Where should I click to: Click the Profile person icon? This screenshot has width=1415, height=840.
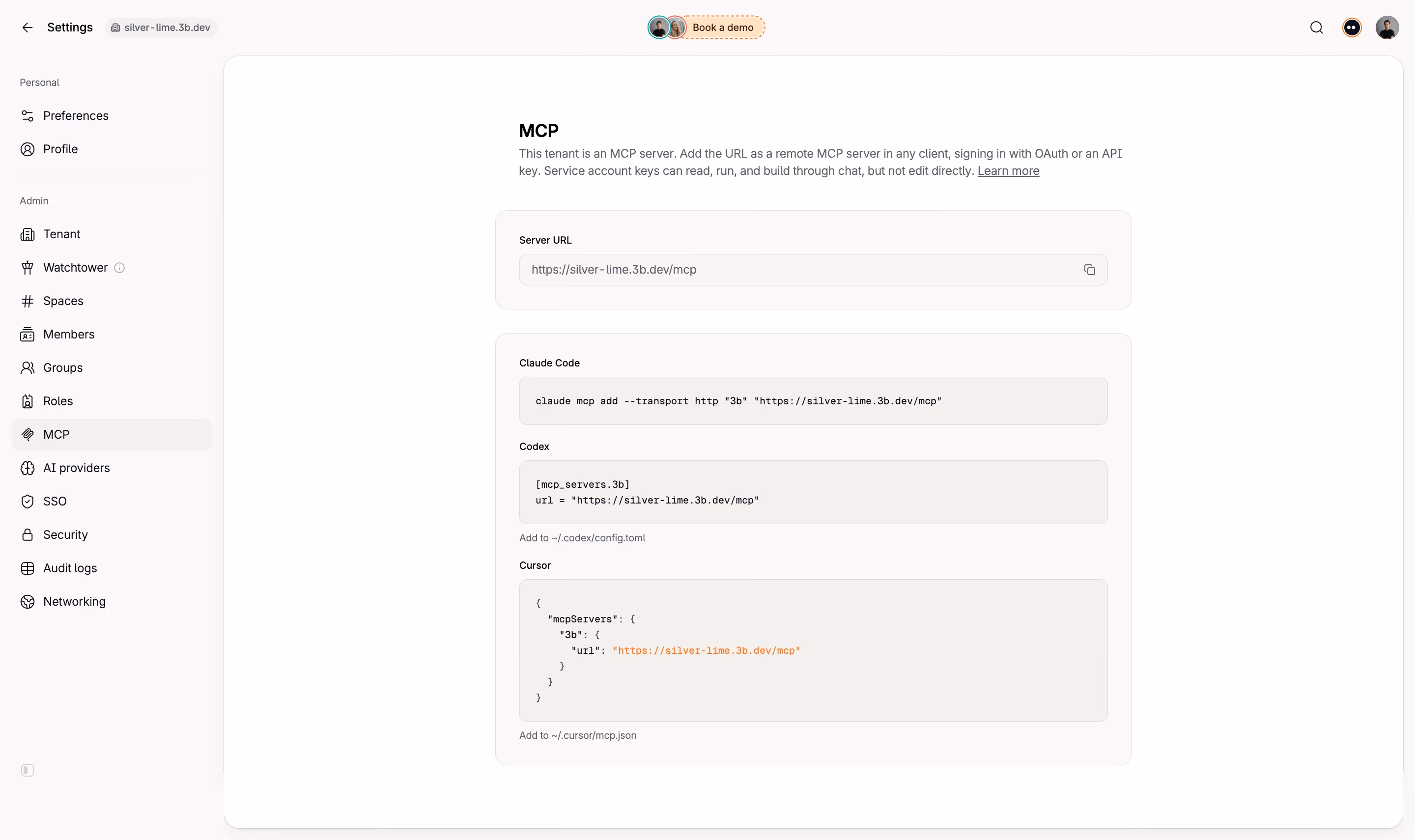(x=27, y=149)
